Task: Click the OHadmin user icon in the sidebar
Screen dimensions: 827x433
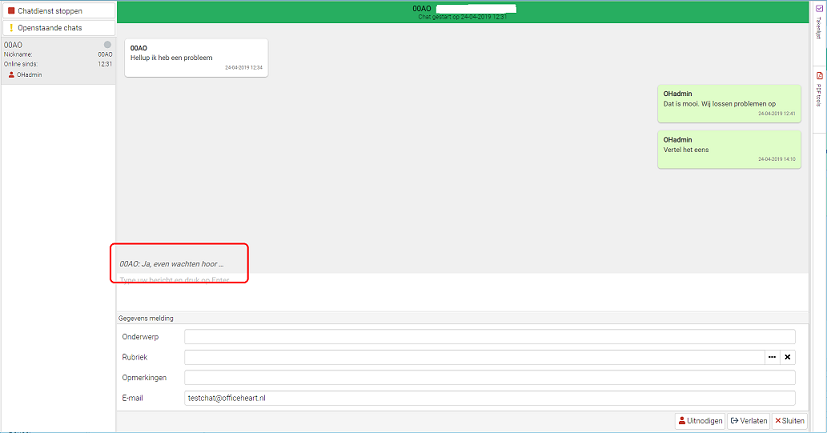Action: point(11,75)
